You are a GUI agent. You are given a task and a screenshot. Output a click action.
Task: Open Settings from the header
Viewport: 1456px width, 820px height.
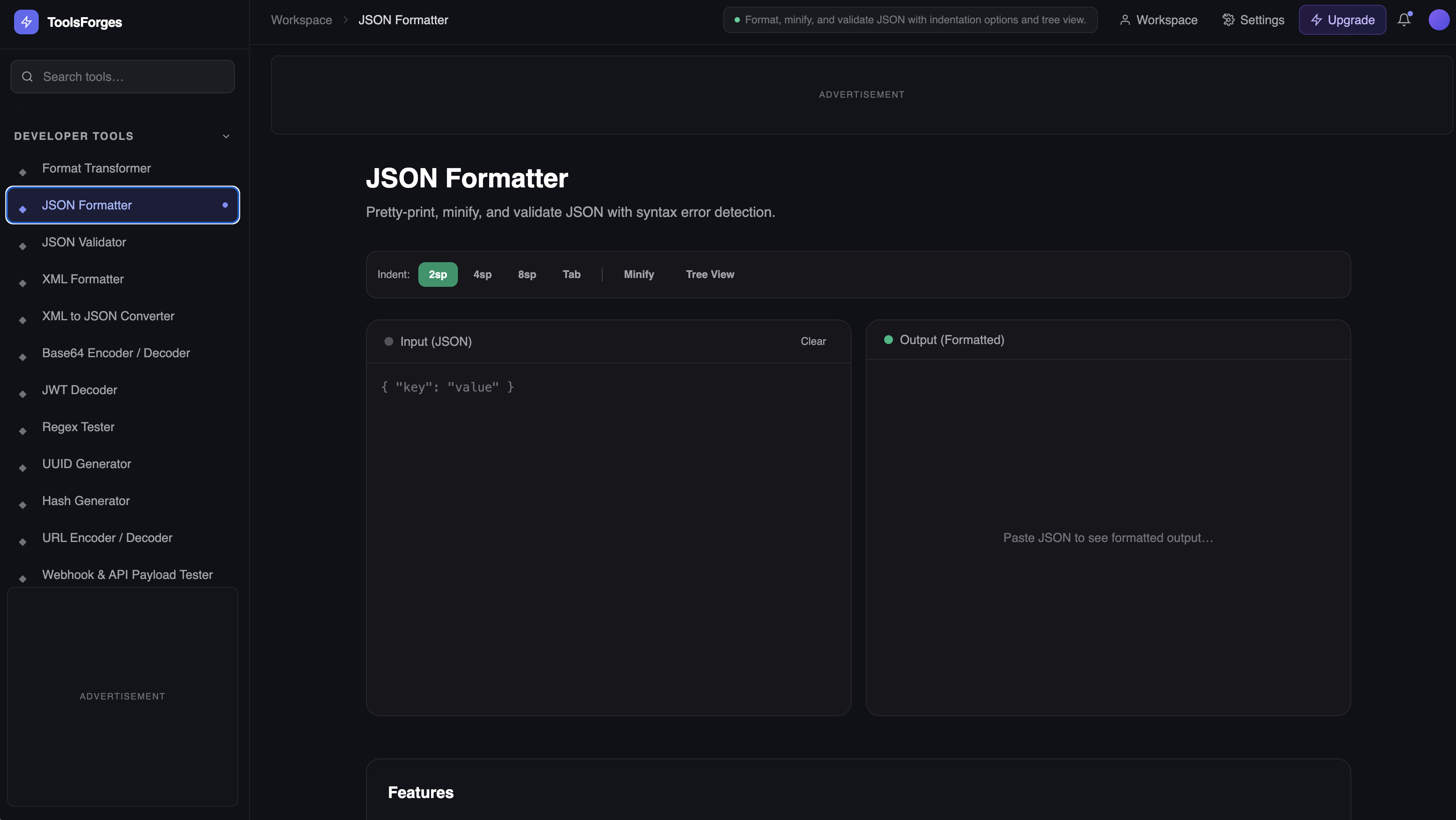pyautogui.click(x=1253, y=20)
